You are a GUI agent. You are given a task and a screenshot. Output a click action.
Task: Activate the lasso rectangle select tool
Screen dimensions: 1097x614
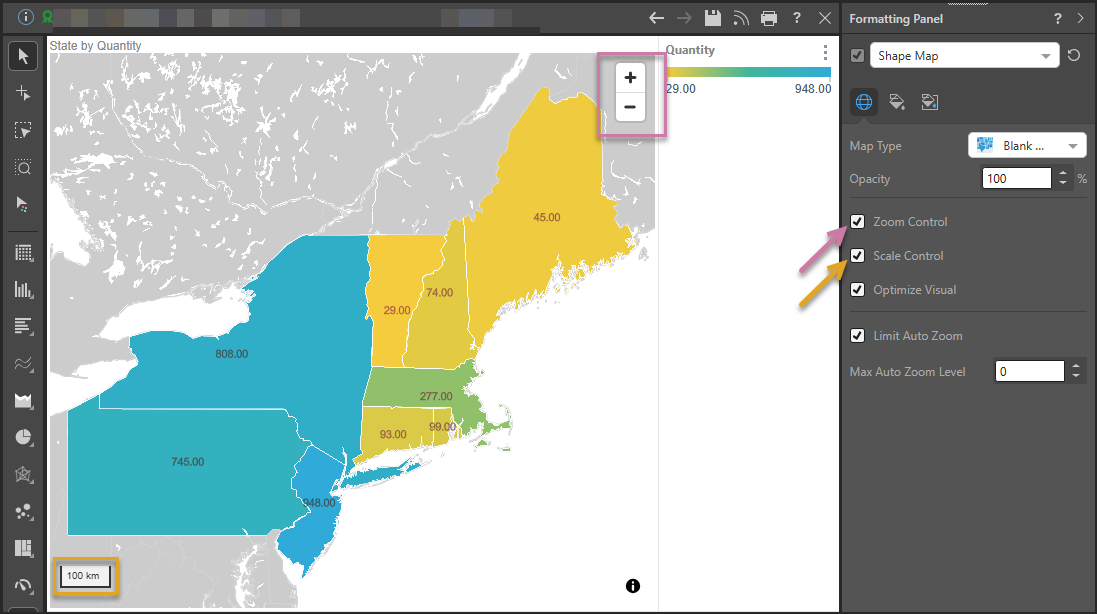(24, 130)
